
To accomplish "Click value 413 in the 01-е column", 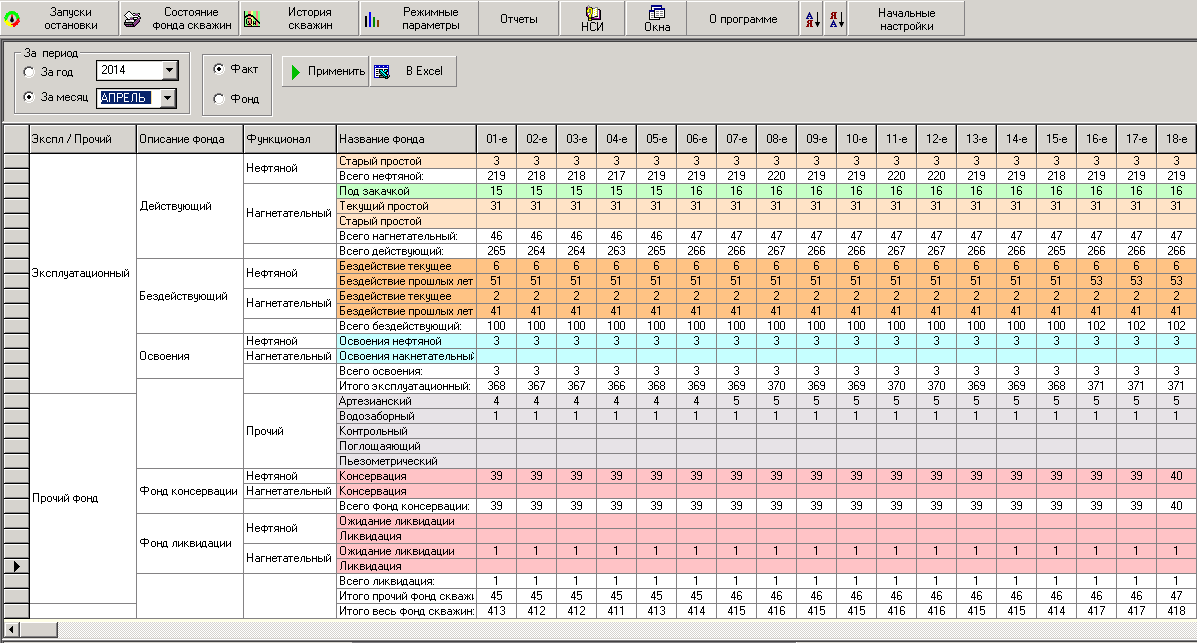I will (x=496, y=611).
